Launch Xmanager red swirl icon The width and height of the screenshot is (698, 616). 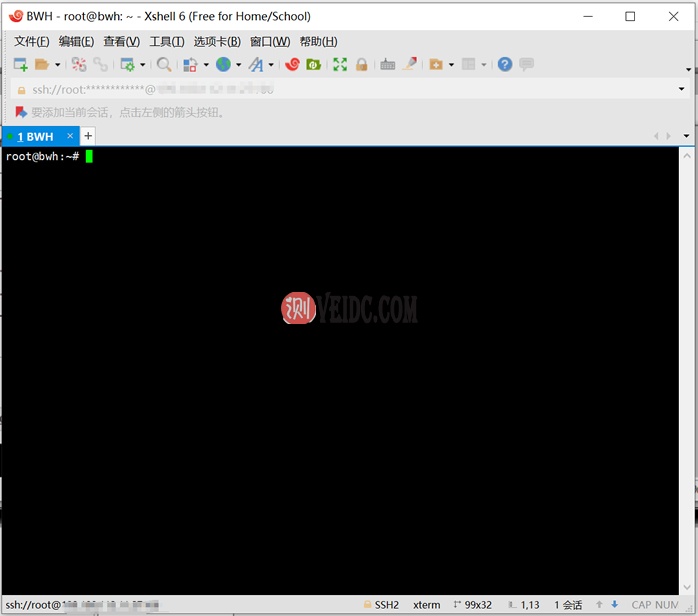click(x=292, y=65)
